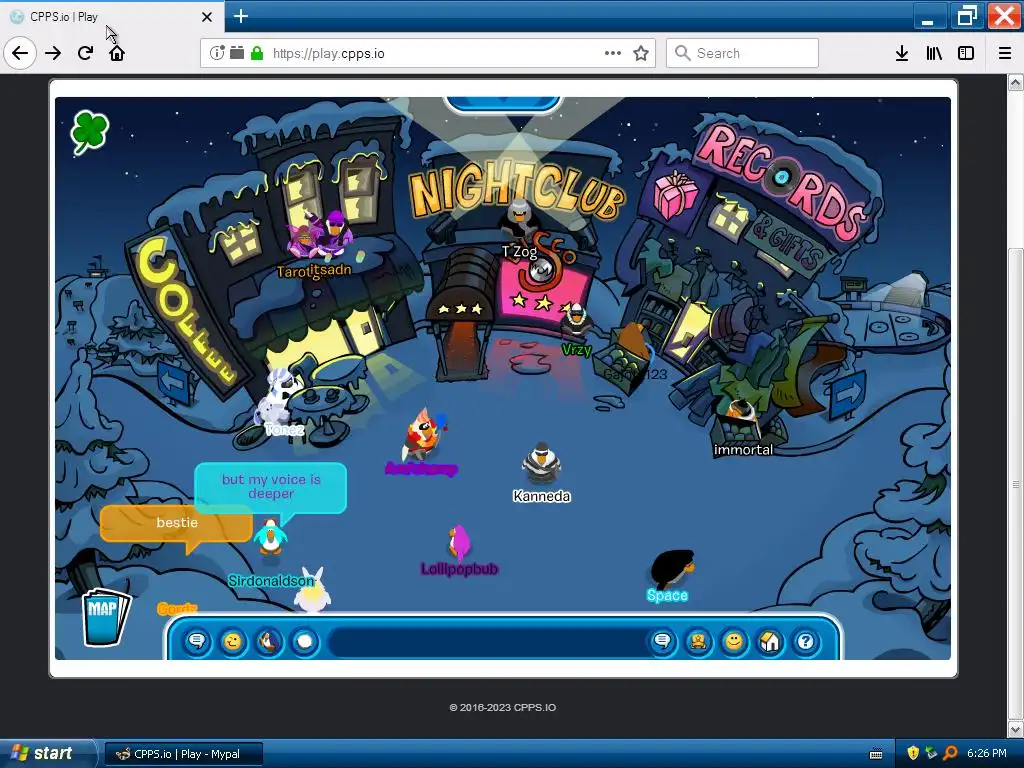Screen dimensions: 1024x768
Task: Open the browser home page icon
Action: [117, 53]
